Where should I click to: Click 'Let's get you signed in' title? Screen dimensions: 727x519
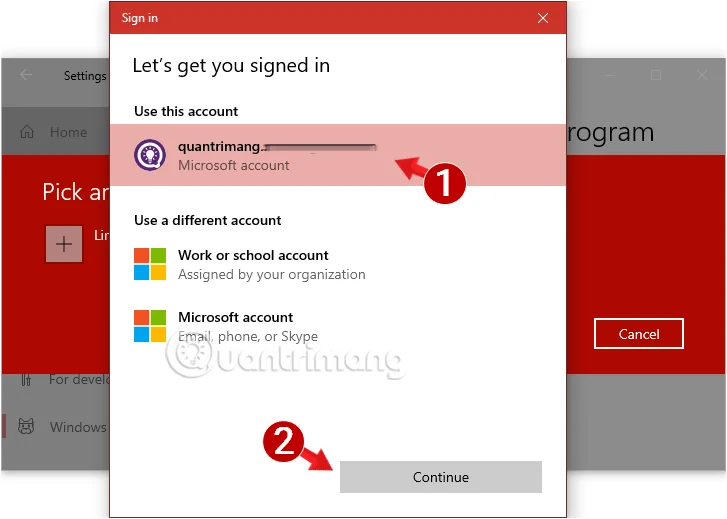pyautogui.click(x=231, y=65)
